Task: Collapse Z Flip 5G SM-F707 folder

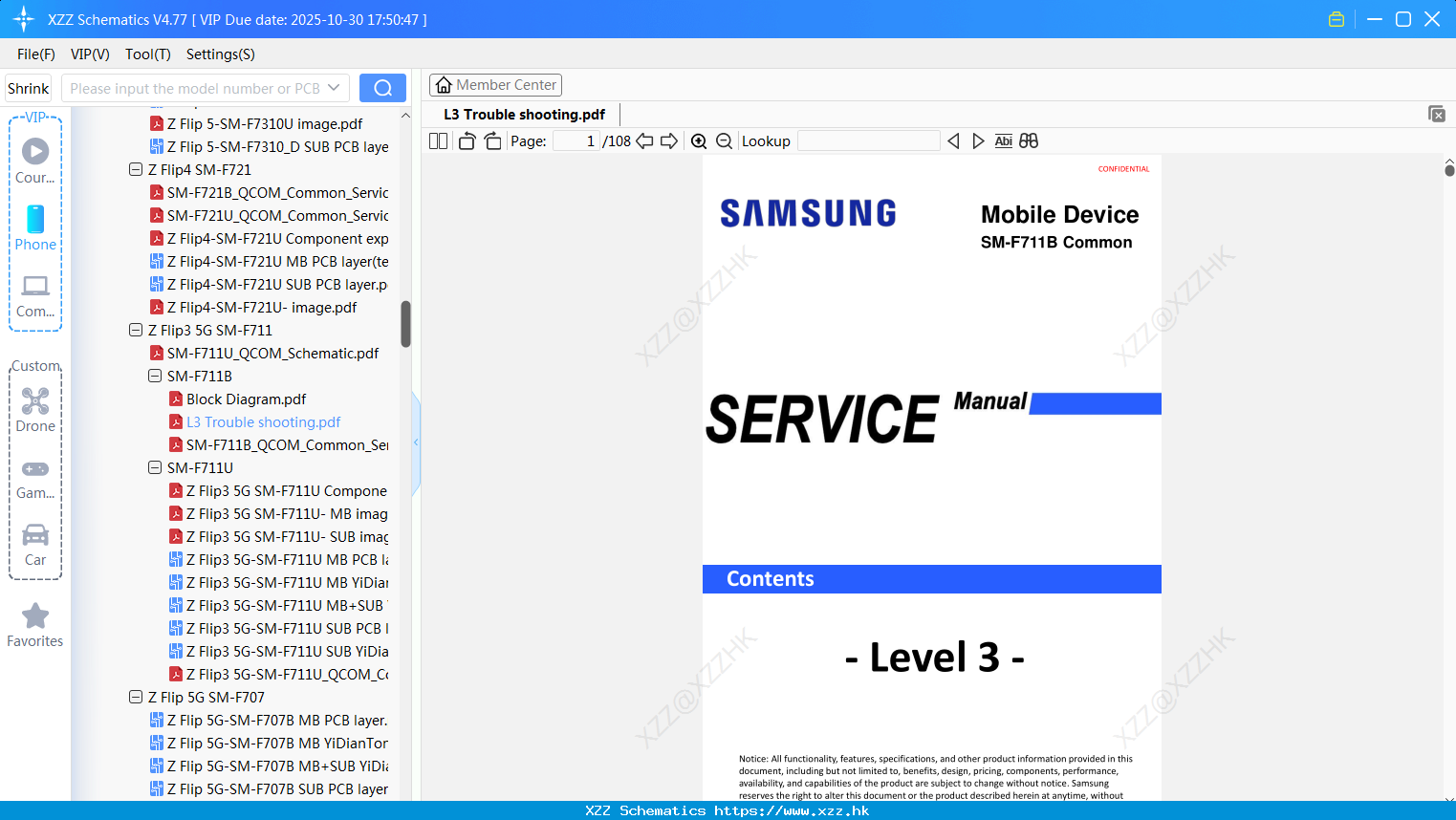Action: [x=136, y=697]
